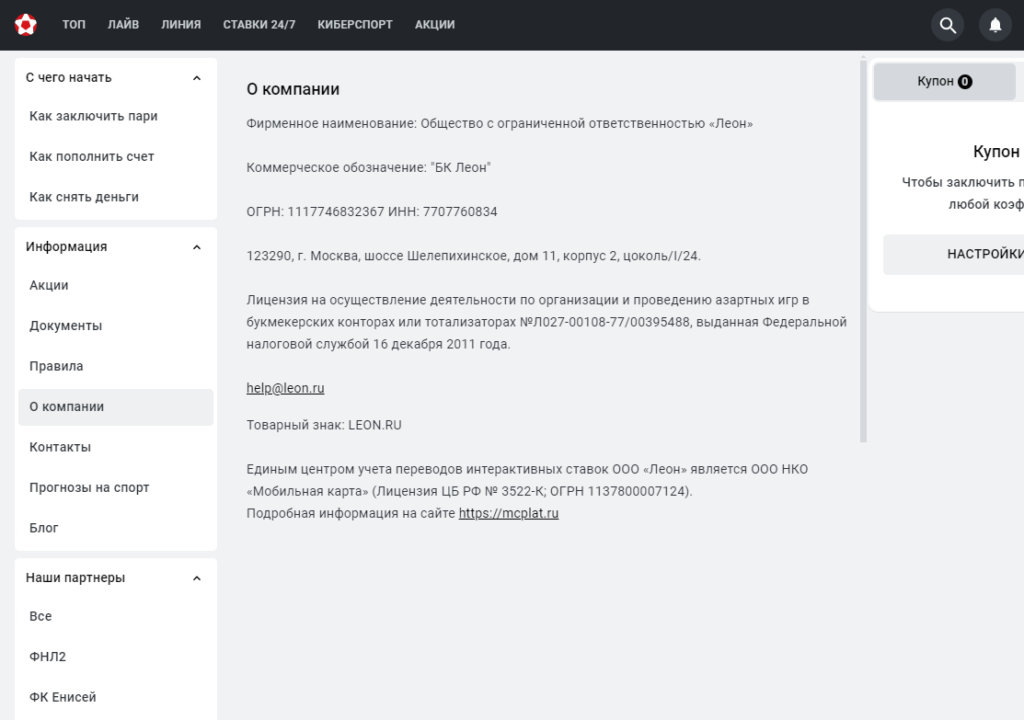The image size is (1024, 720).
Task: Click the 'О компании' page heading
Action: pyautogui.click(x=293, y=90)
